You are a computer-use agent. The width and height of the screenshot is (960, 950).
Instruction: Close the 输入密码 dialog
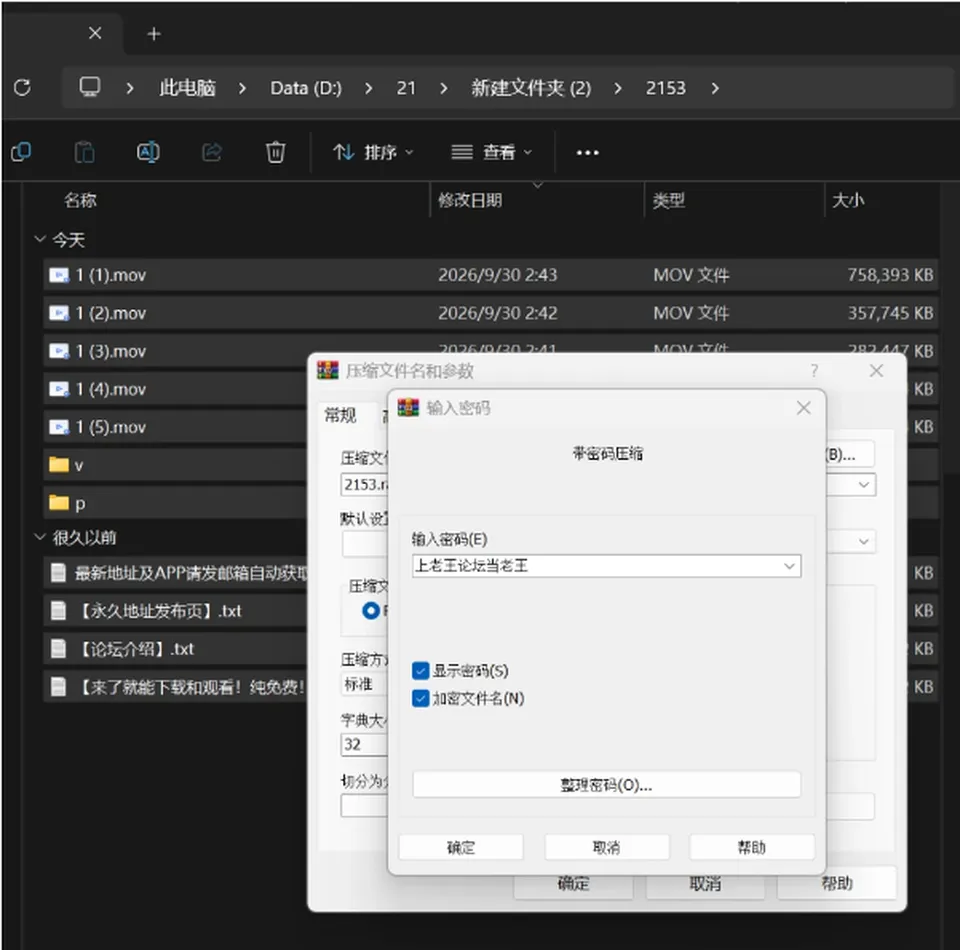804,408
